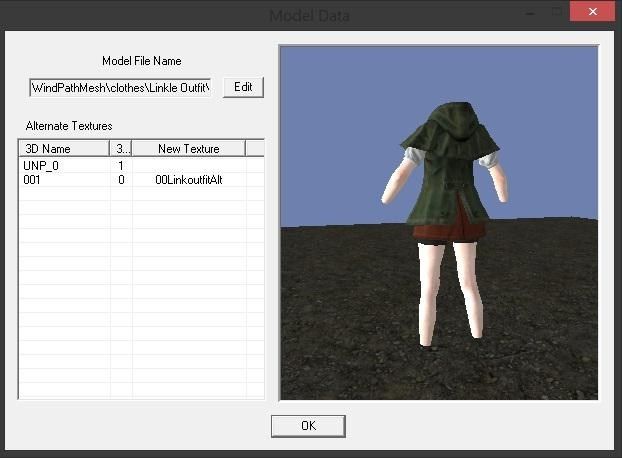Sort by the 3D Name column header
This screenshot has width=622, height=458.
pos(64,149)
